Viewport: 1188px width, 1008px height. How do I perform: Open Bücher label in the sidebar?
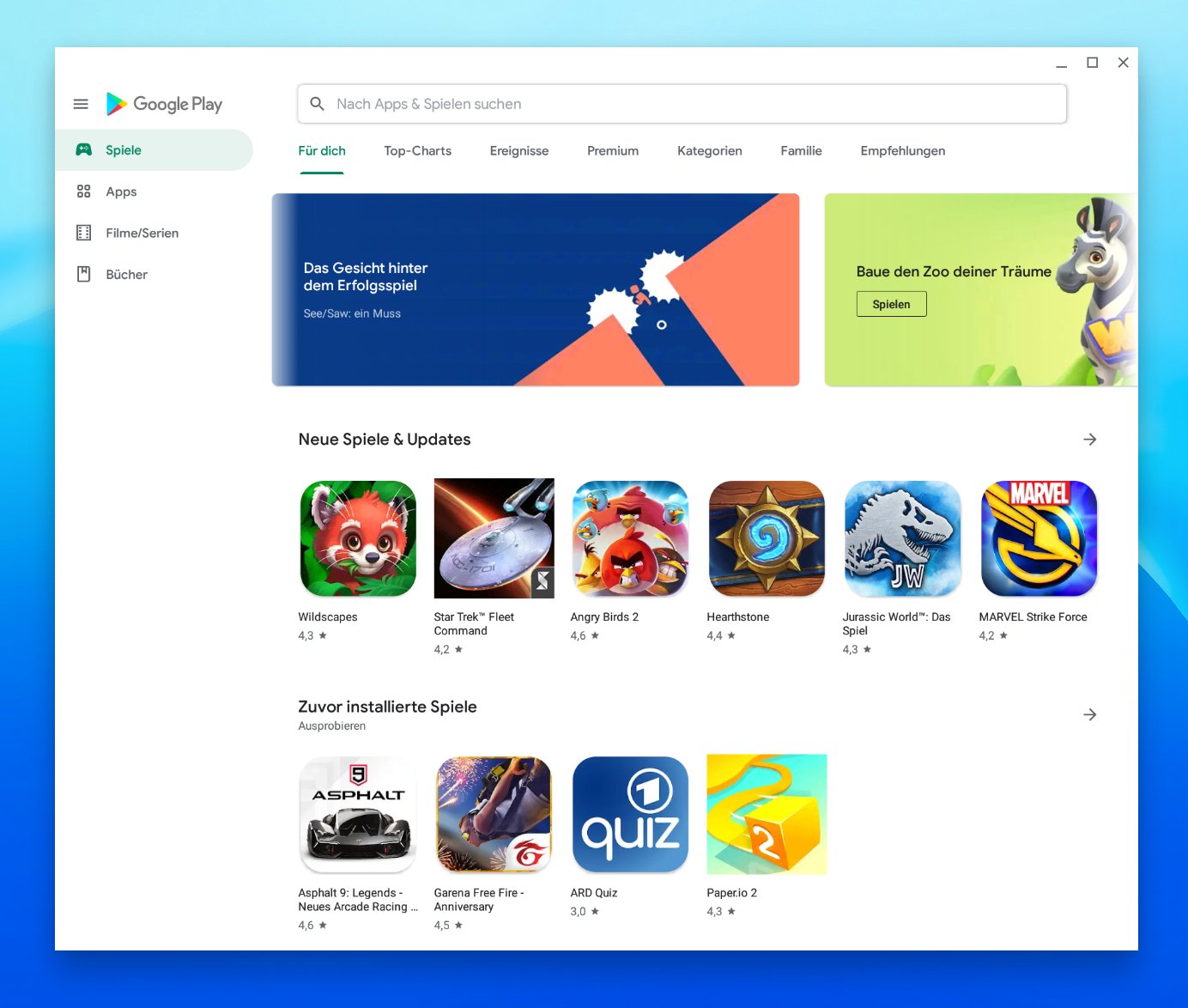pyautogui.click(x=127, y=275)
